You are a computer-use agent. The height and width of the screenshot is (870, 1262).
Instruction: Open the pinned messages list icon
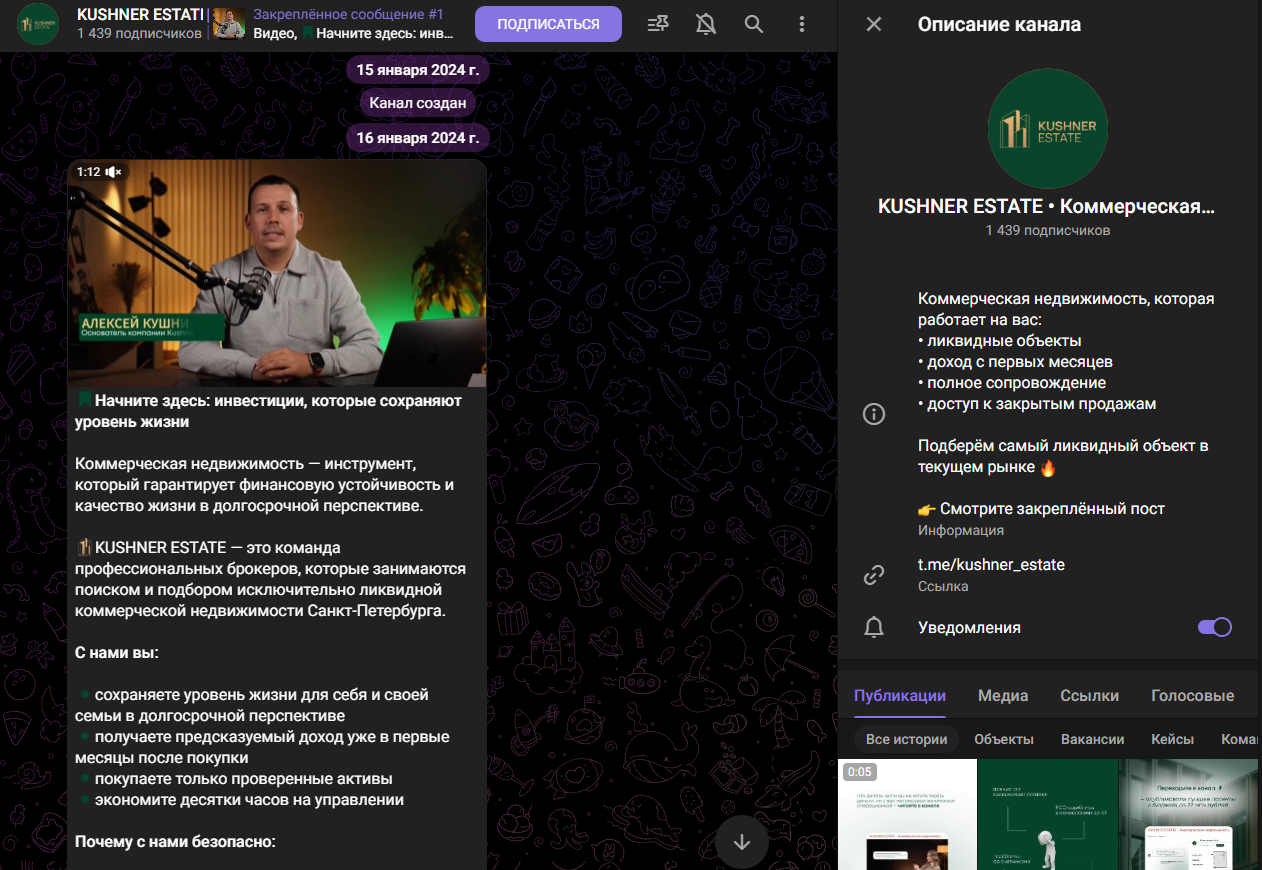click(x=658, y=24)
